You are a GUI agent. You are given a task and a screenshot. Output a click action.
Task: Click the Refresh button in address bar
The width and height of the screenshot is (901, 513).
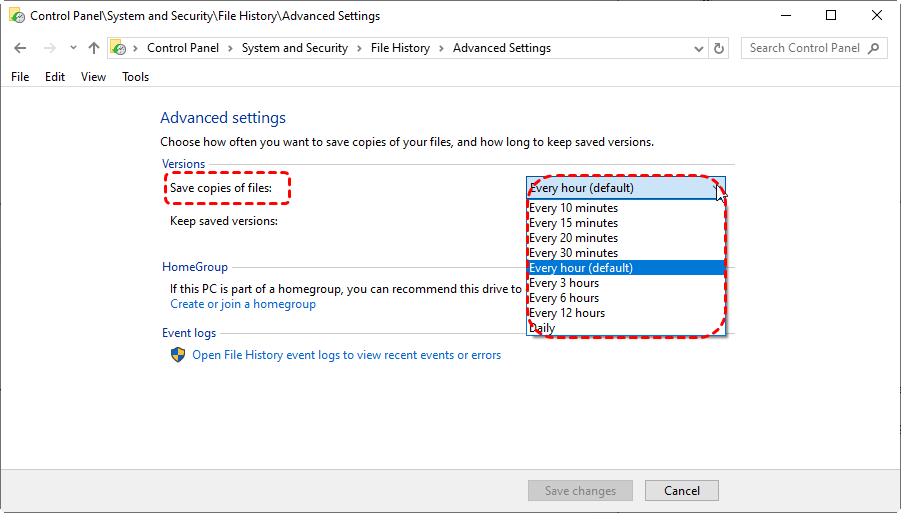click(719, 48)
